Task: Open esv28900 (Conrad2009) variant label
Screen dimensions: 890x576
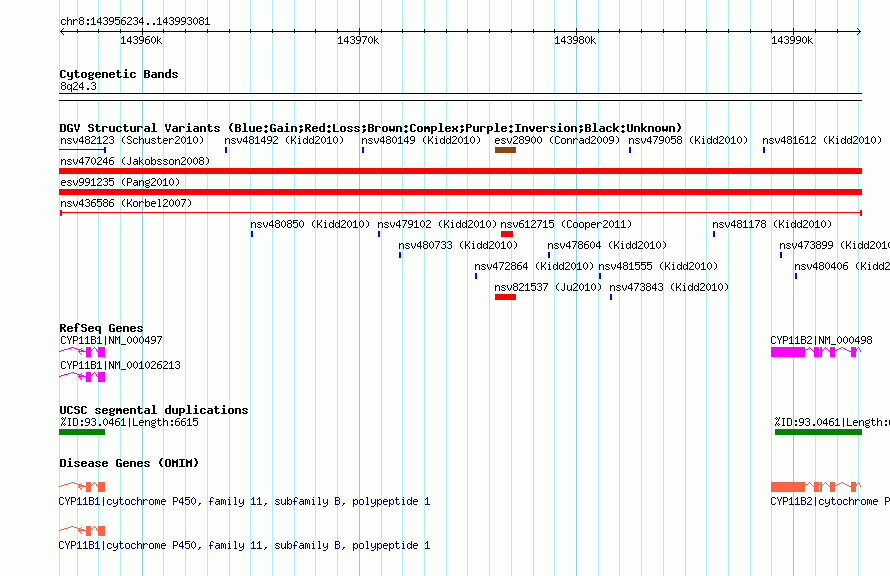Action: click(557, 140)
